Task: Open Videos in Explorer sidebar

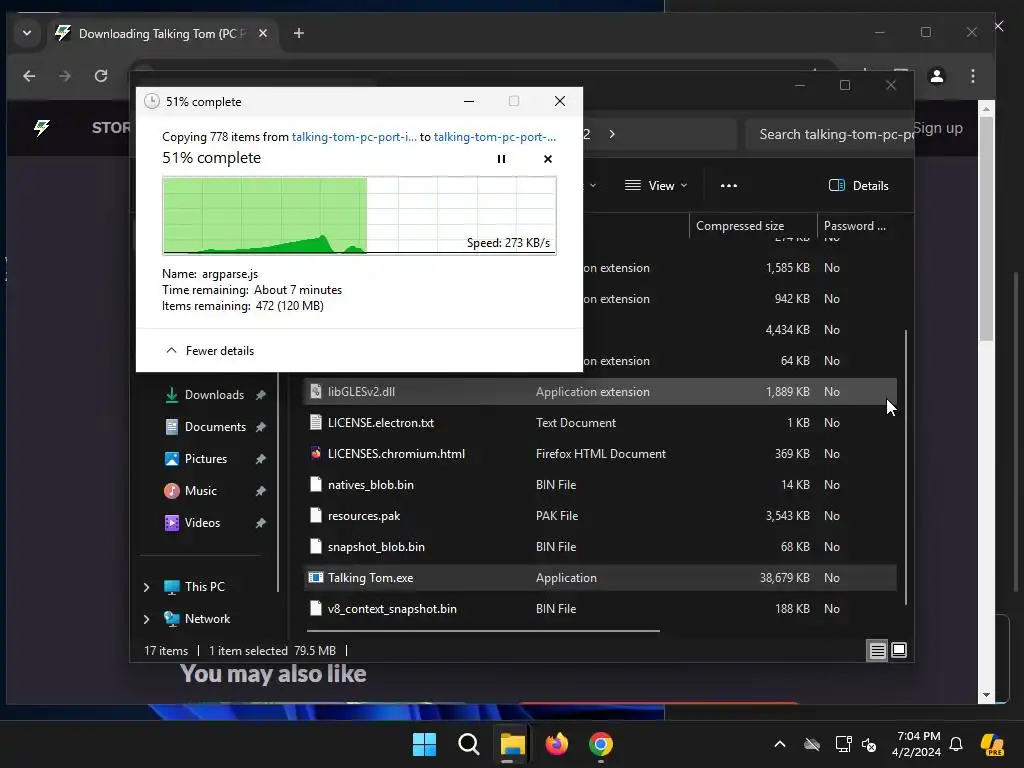Action: pyautogui.click(x=202, y=522)
